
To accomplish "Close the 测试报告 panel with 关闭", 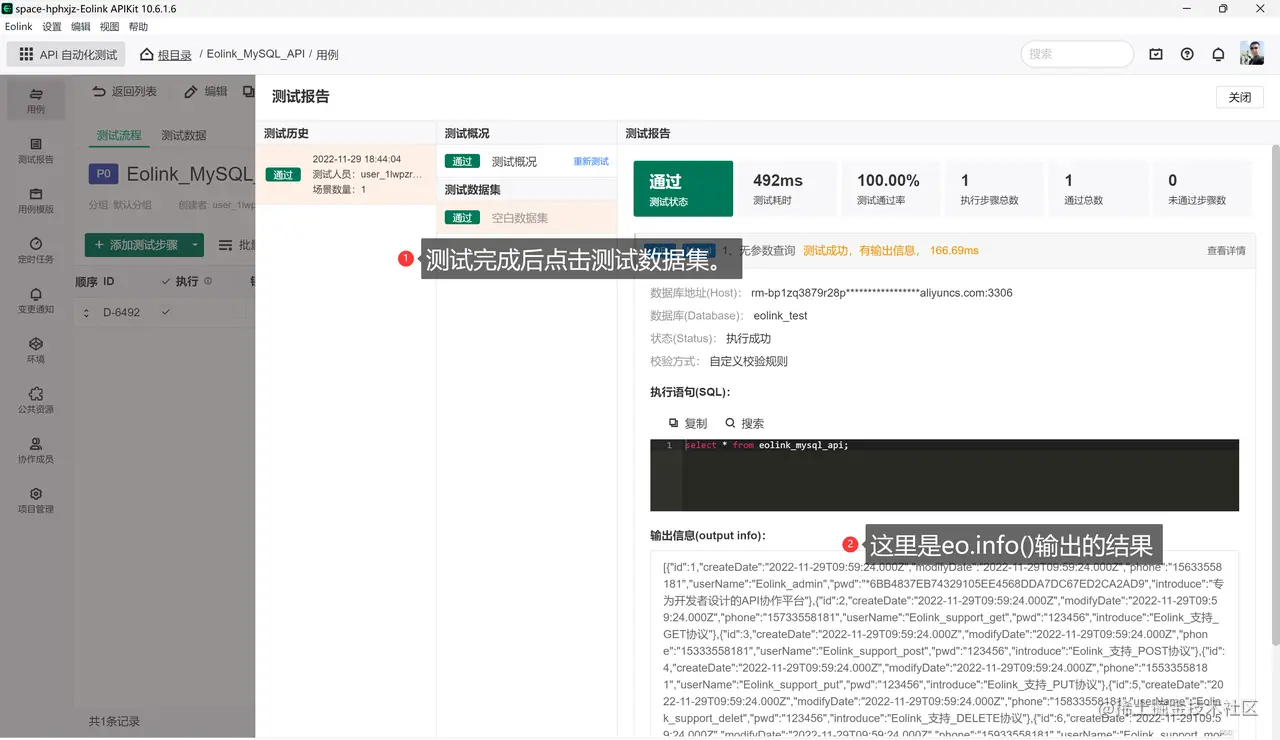I will point(1240,97).
